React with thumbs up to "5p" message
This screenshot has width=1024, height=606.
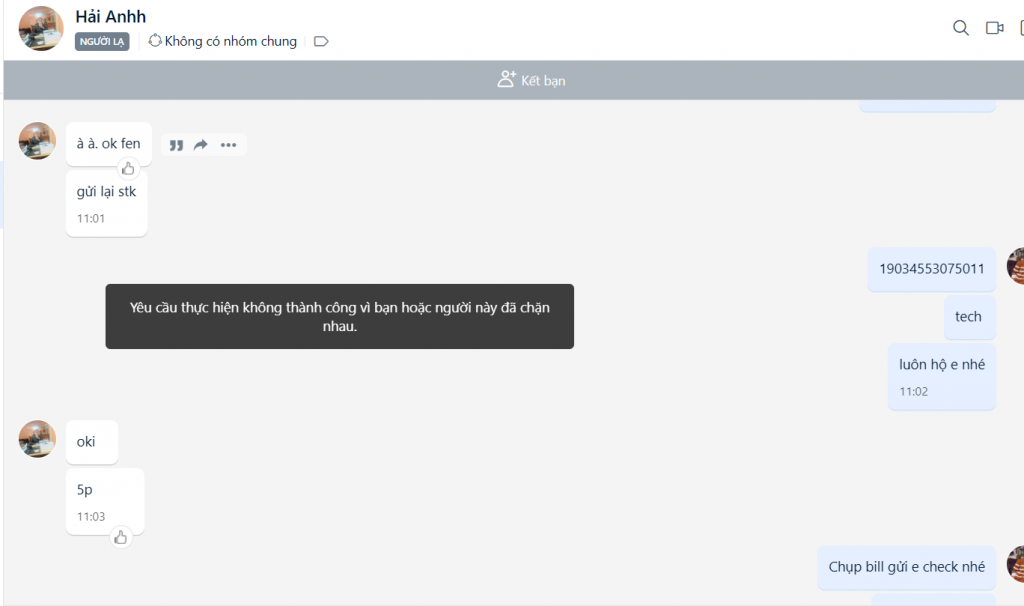[x=121, y=538]
